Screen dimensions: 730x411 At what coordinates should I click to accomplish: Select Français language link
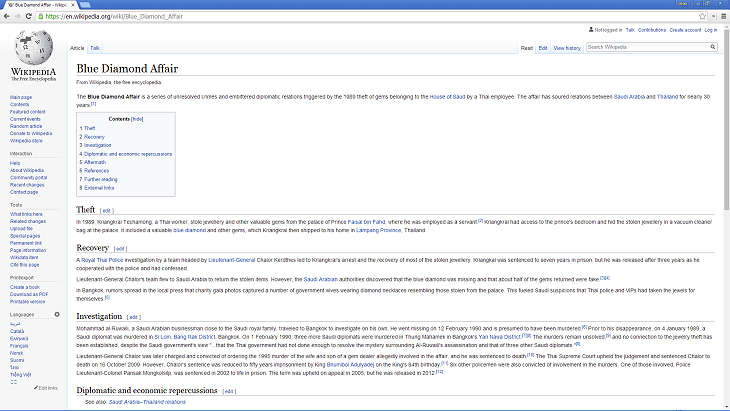pos(19,346)
